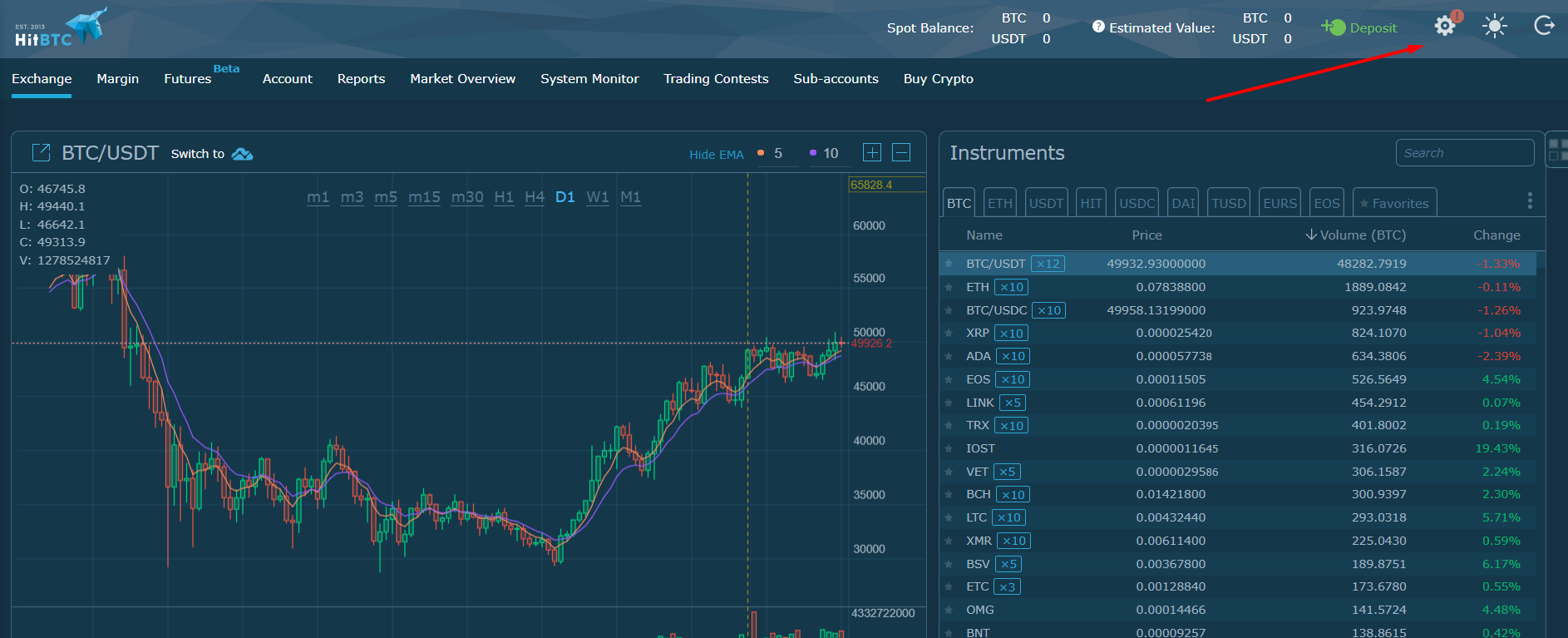This screenshot has height=638, width=1568.
Task: Switch to cloud chart view icon
Action: 242,154
